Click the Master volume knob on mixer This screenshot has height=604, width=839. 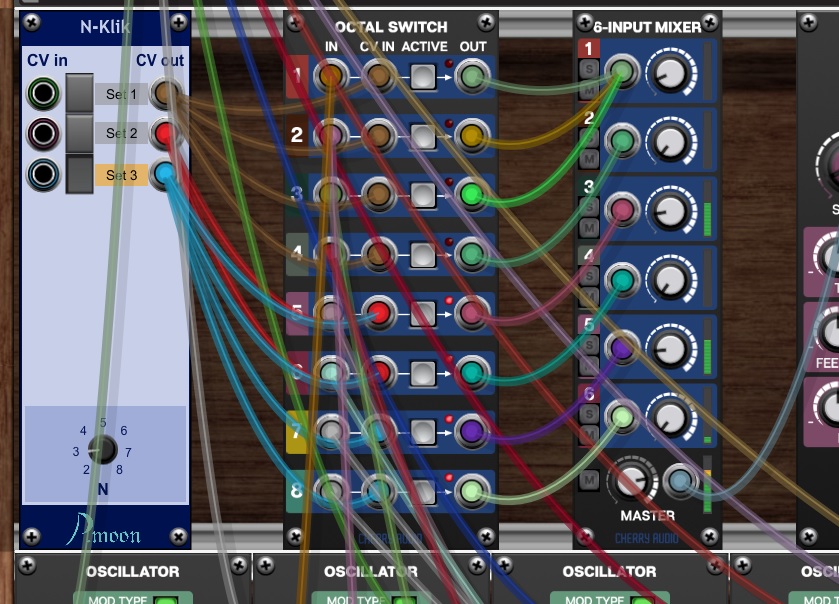[x=632, y=480]
